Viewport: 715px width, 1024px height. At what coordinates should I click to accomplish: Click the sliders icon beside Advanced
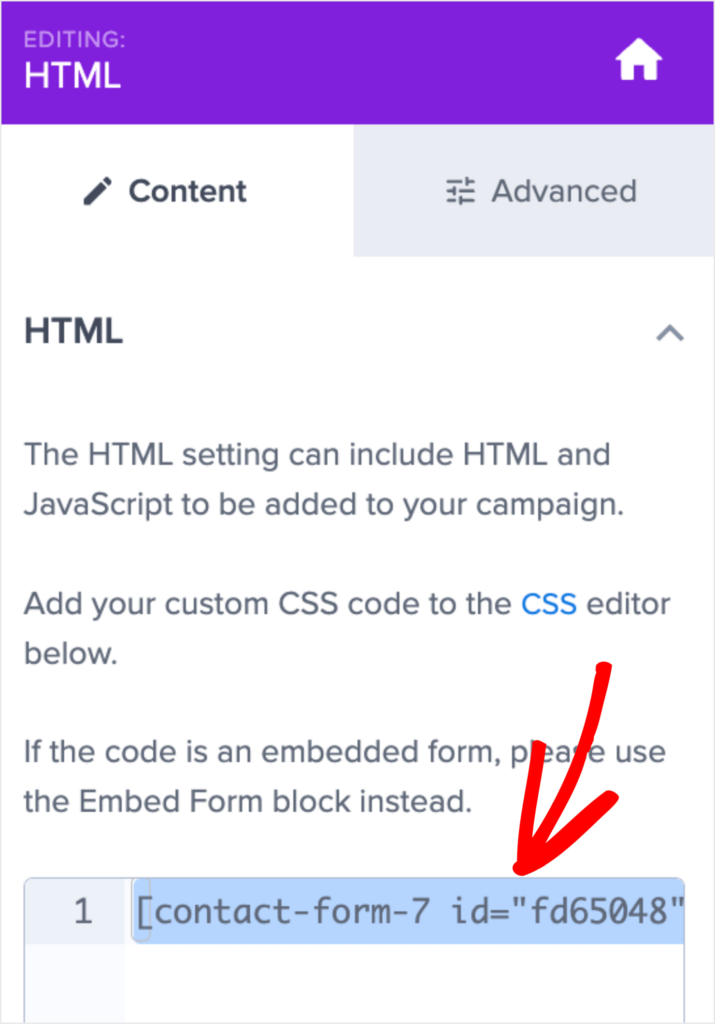(x=460, y=191)
